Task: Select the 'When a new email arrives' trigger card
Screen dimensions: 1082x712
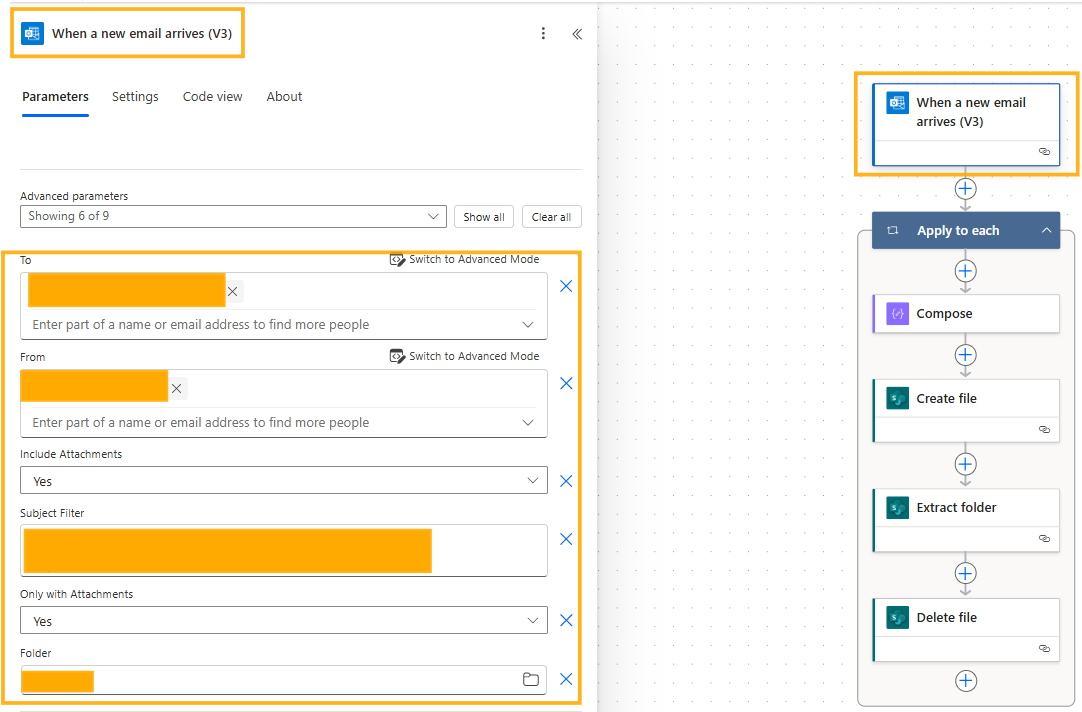Action: 966,124
